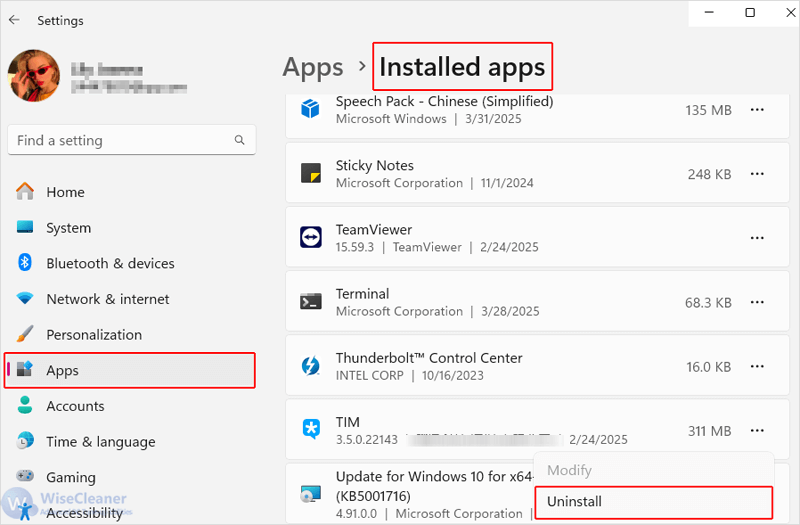The height and width of the screenshot is (525, 800).
Task: Select Apps in the sidebar
Action: coord(130,370)
